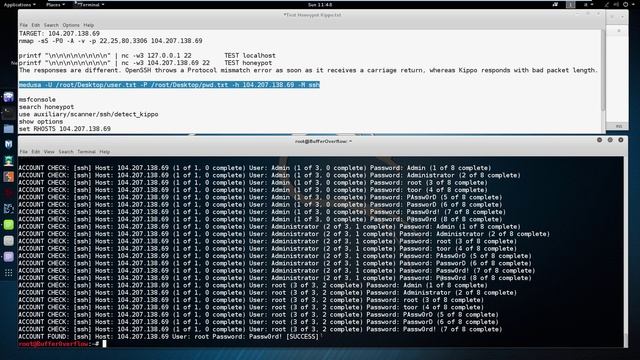Show all applications grid in dock
The height and width of the screenshot is (360, 640).
(9, 273)
